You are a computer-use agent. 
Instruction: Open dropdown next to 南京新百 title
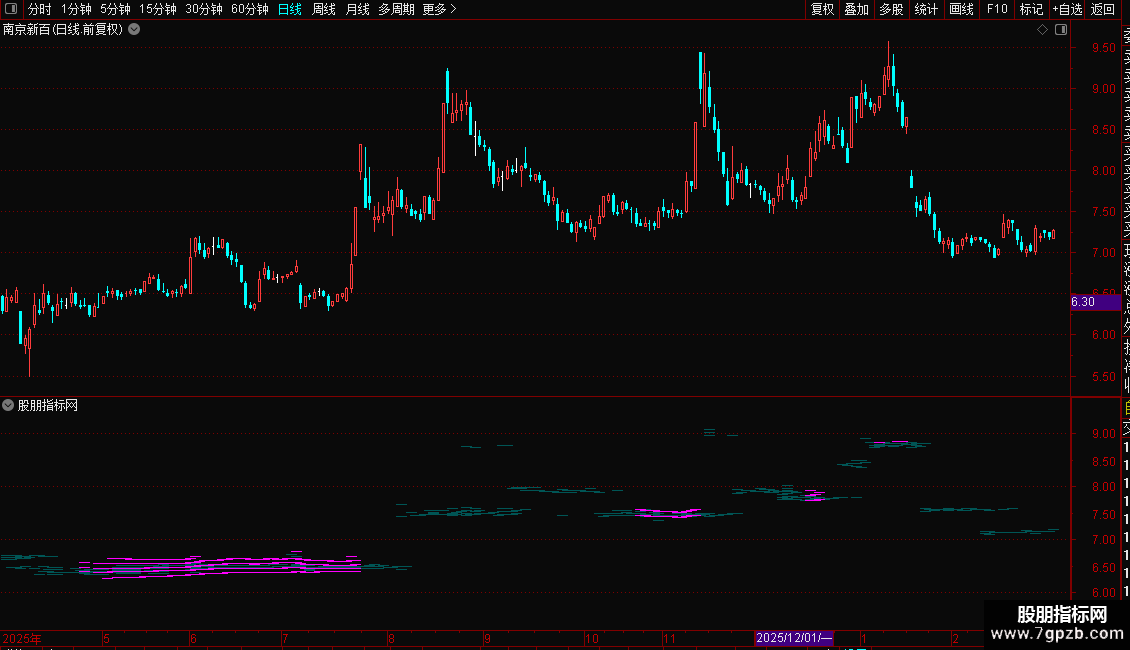pos(134,30)
